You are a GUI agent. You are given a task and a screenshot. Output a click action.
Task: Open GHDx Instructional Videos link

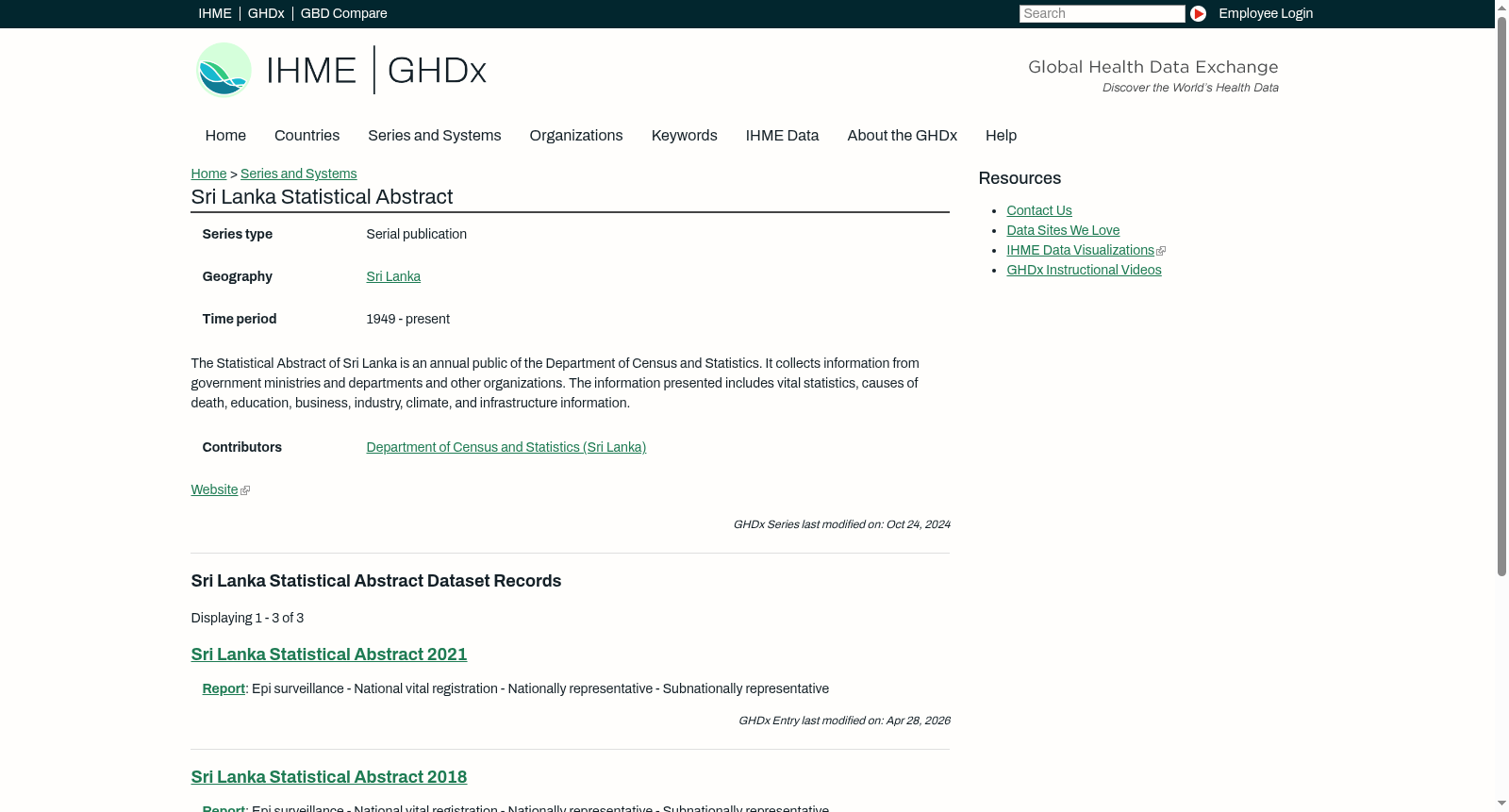pyautogui.click(x=1084, y=270)
